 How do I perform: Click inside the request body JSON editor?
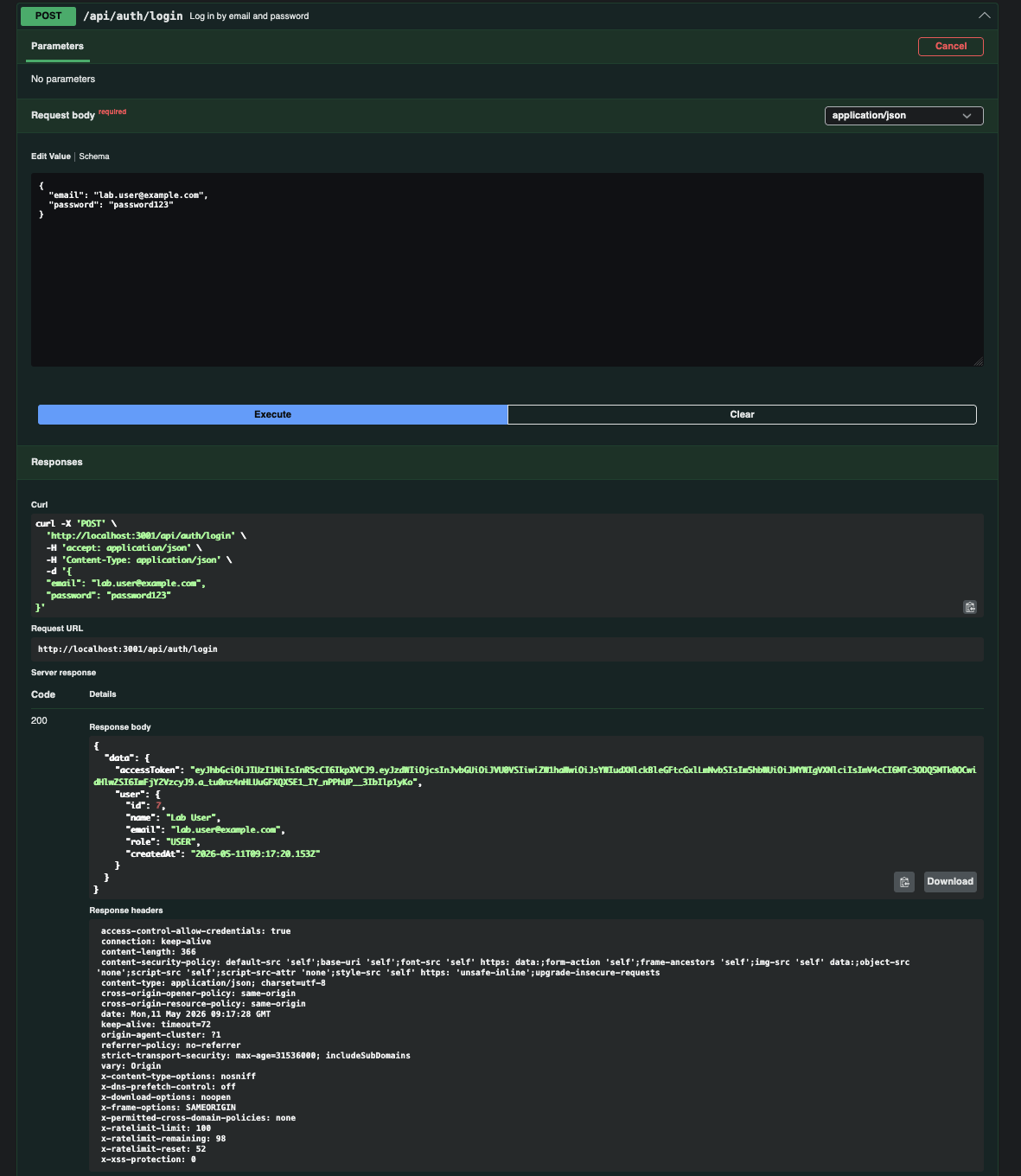coord(507,270)
